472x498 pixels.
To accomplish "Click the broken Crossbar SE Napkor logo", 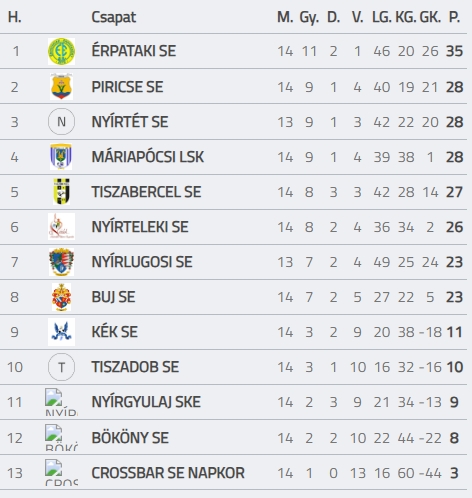I will [x=61, y=472].
